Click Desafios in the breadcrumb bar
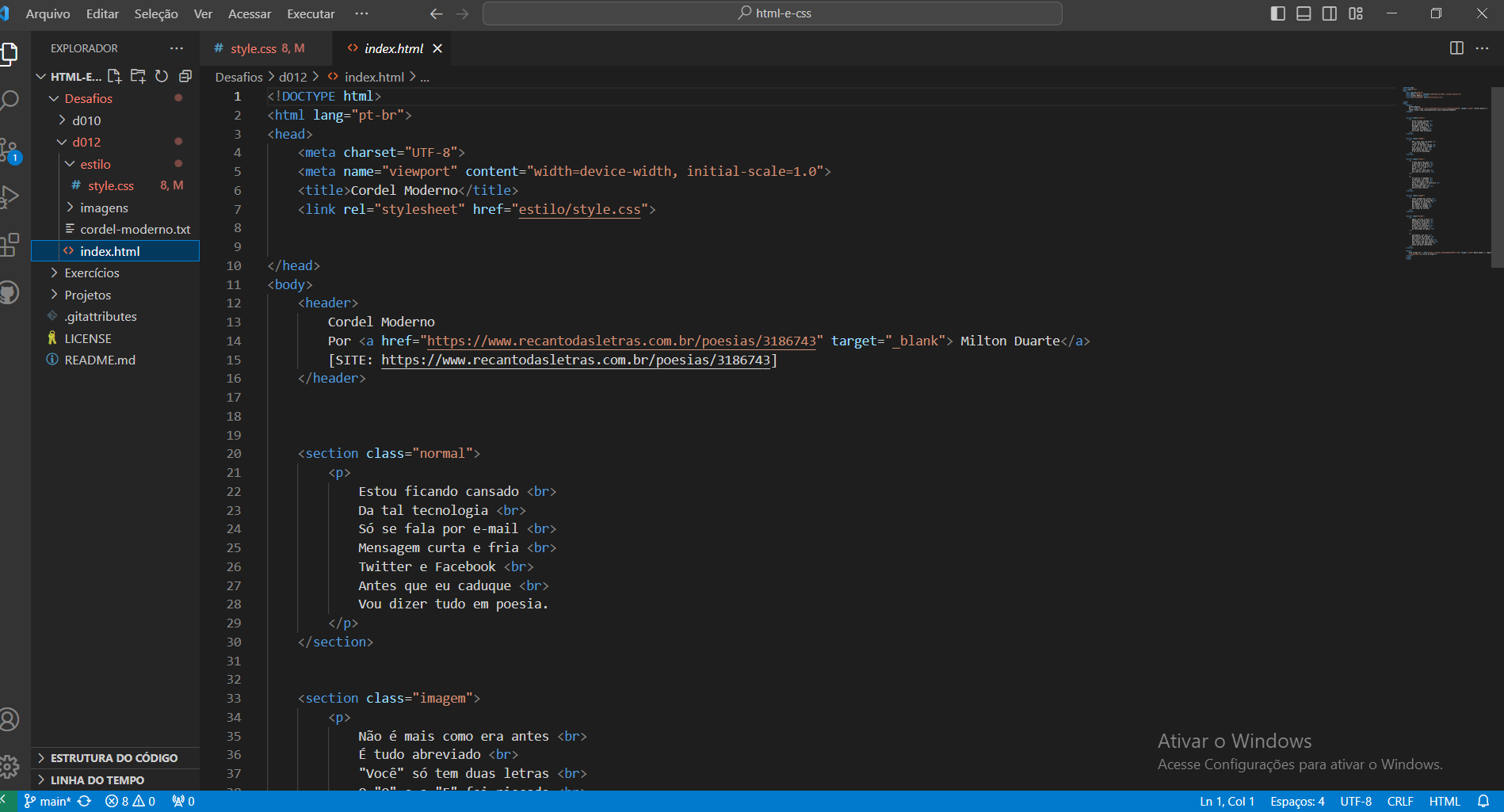 (x=239, y=76)
